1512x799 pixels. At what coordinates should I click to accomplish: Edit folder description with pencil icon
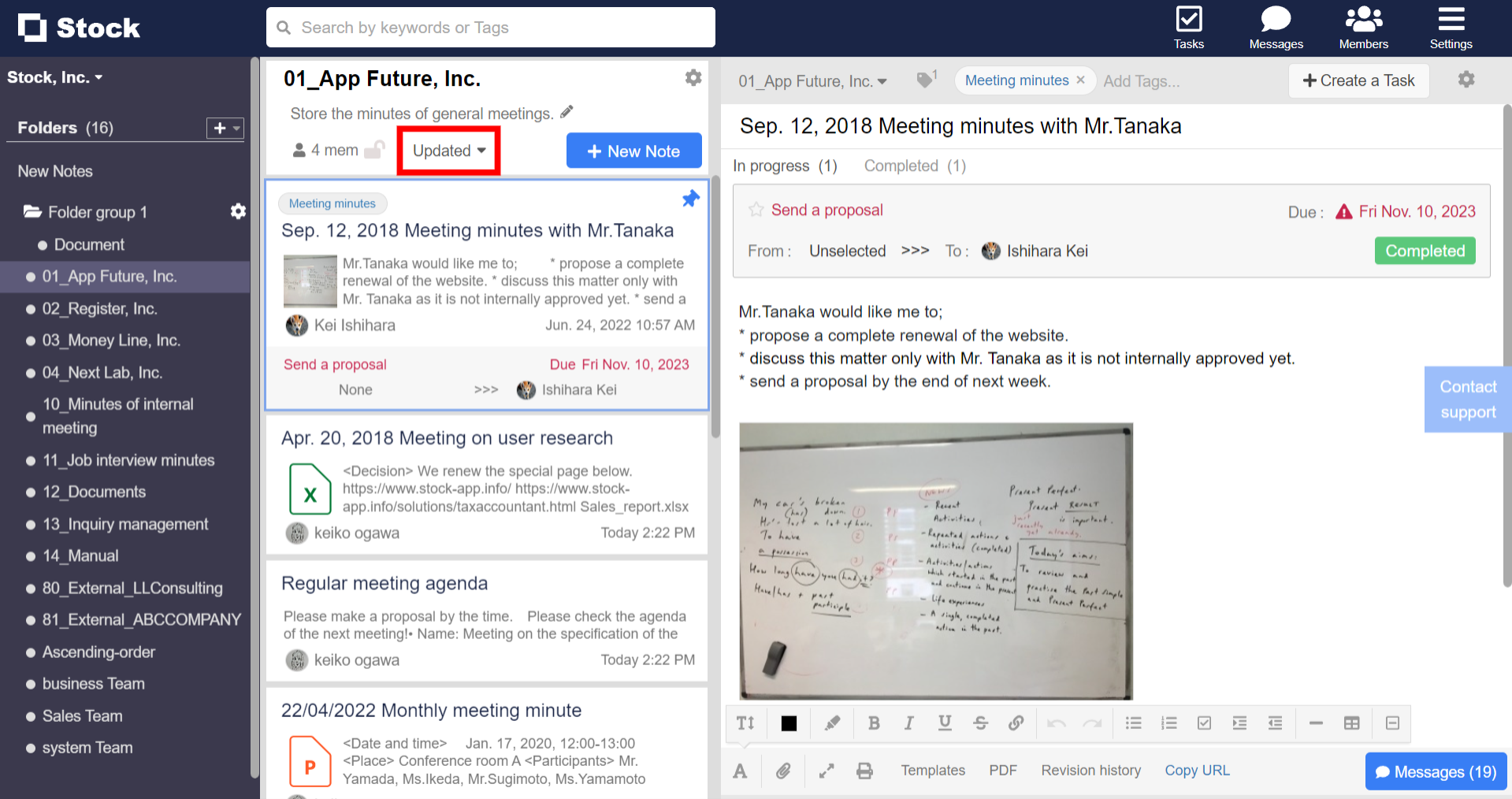tap(567, 113)
